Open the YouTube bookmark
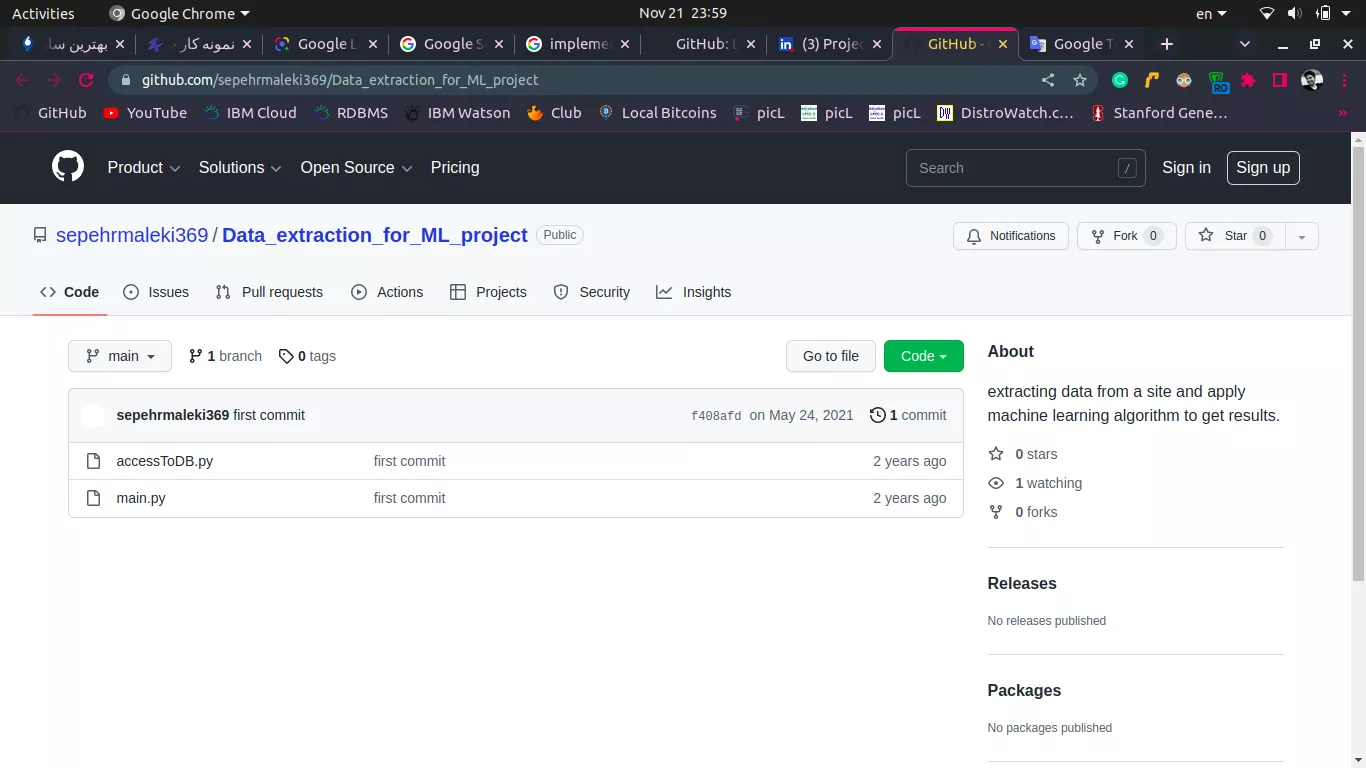 (145, 113)
